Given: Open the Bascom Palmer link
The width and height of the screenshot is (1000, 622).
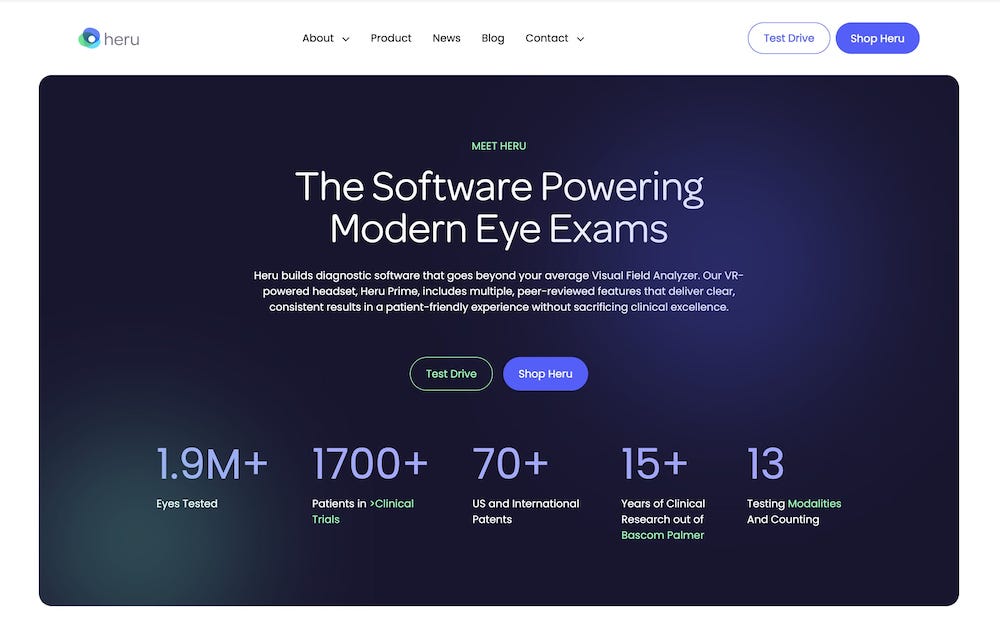Looking at the screenshot, I should pyautogui.click(x=663, y=535).
